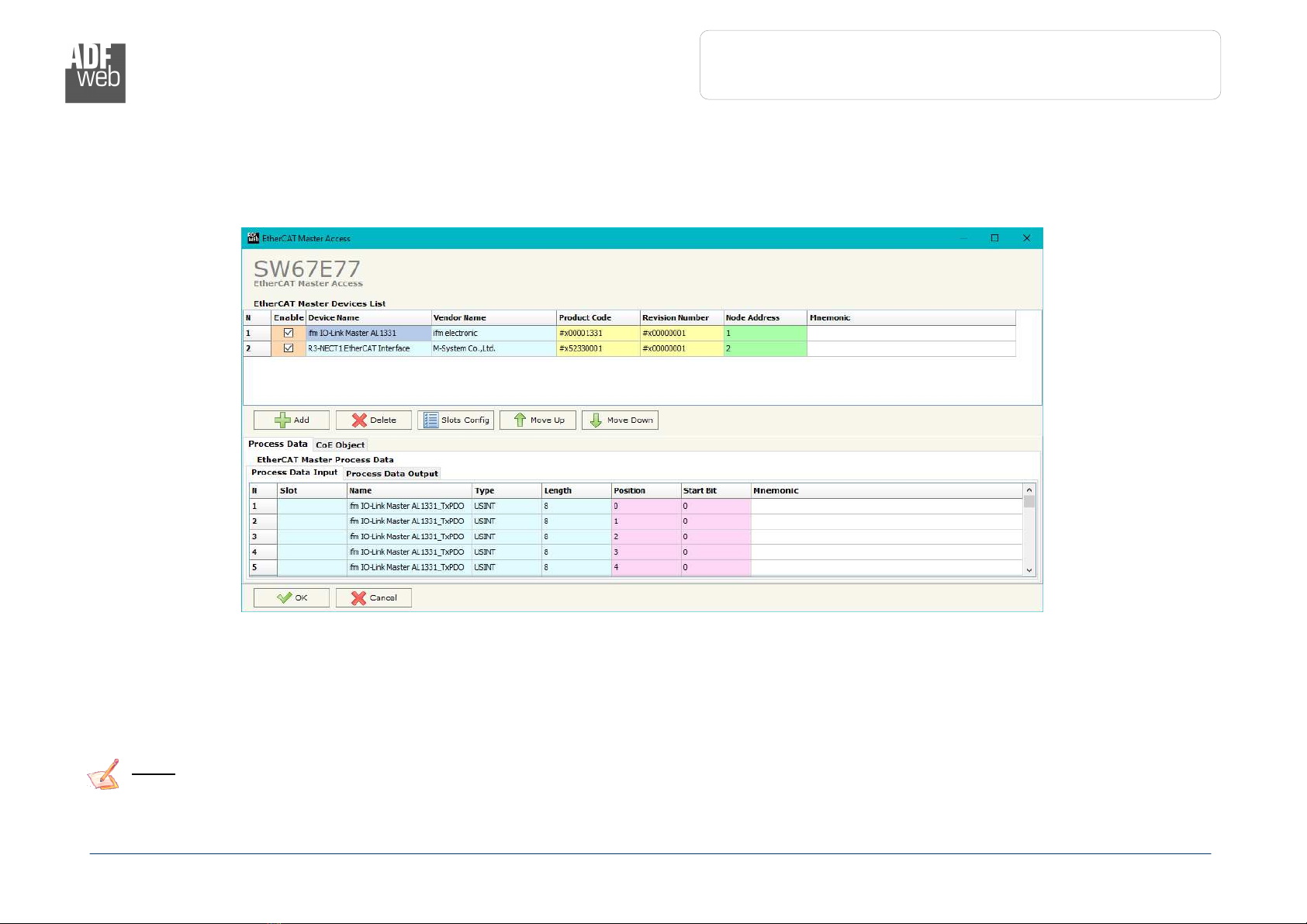Click the Move Down button
1307x924 pixels.
coord(621,420)
